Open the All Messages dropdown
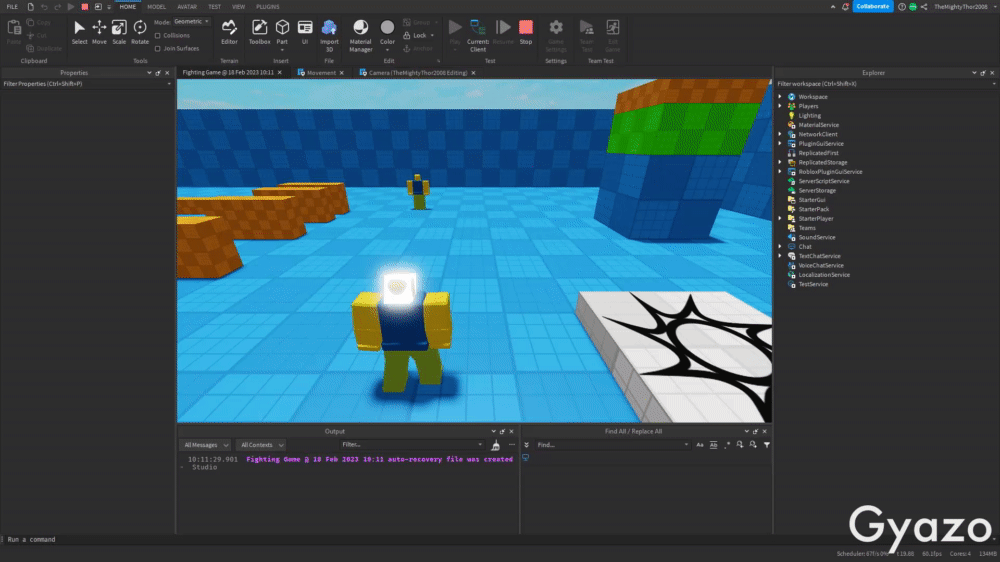 [x=205, y=445]
